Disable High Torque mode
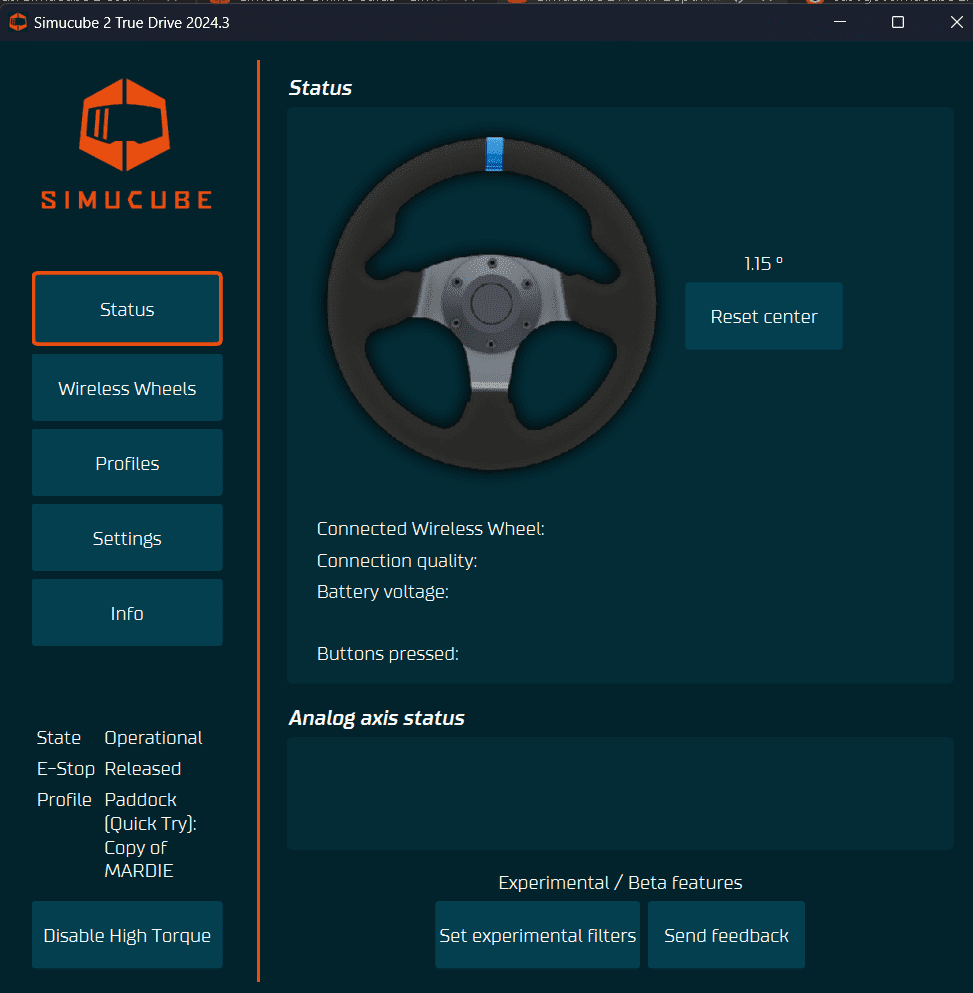Viewport: 973px width, 993px height. 126,934
